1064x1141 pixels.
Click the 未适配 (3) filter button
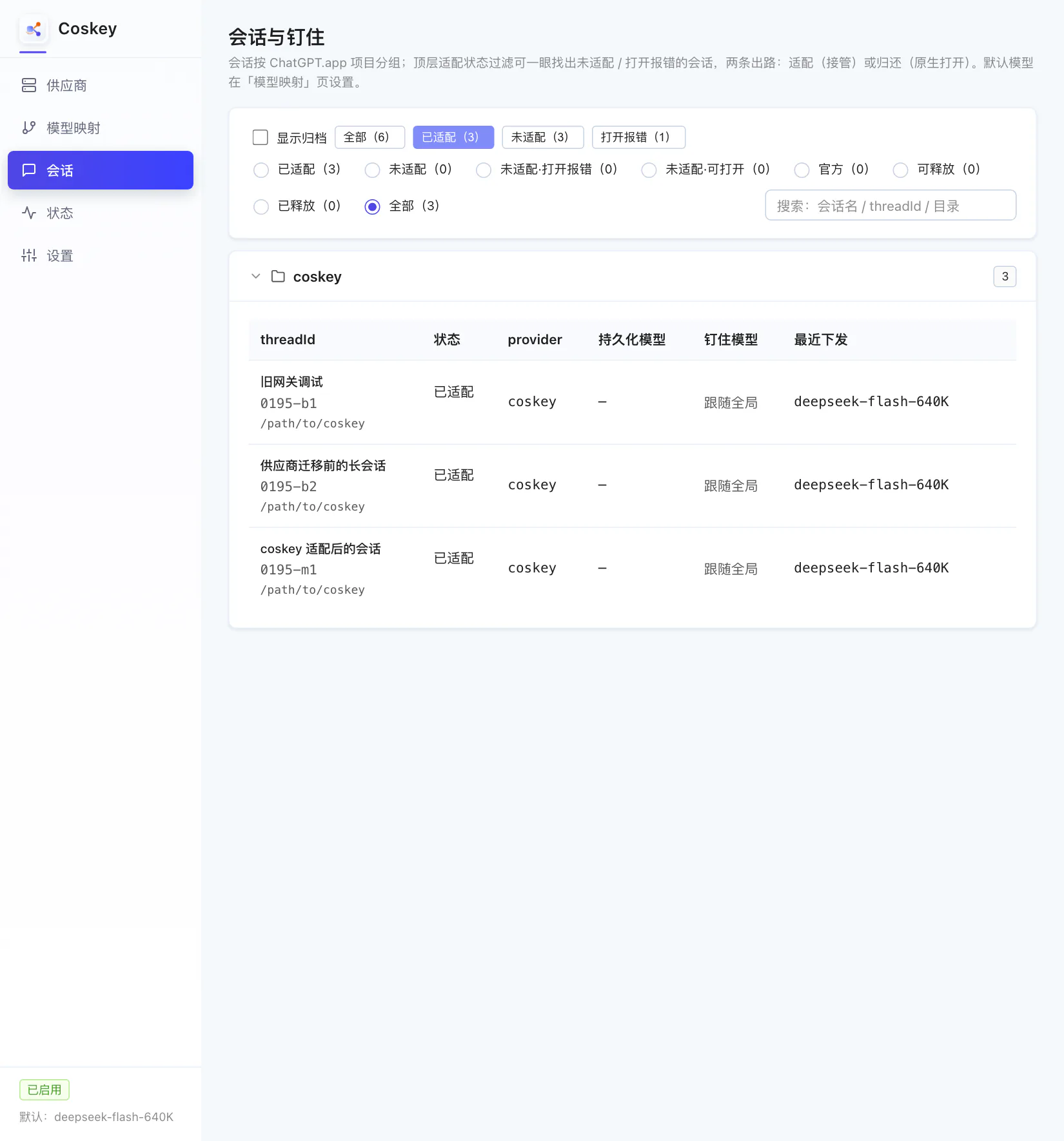pos(543,137)
